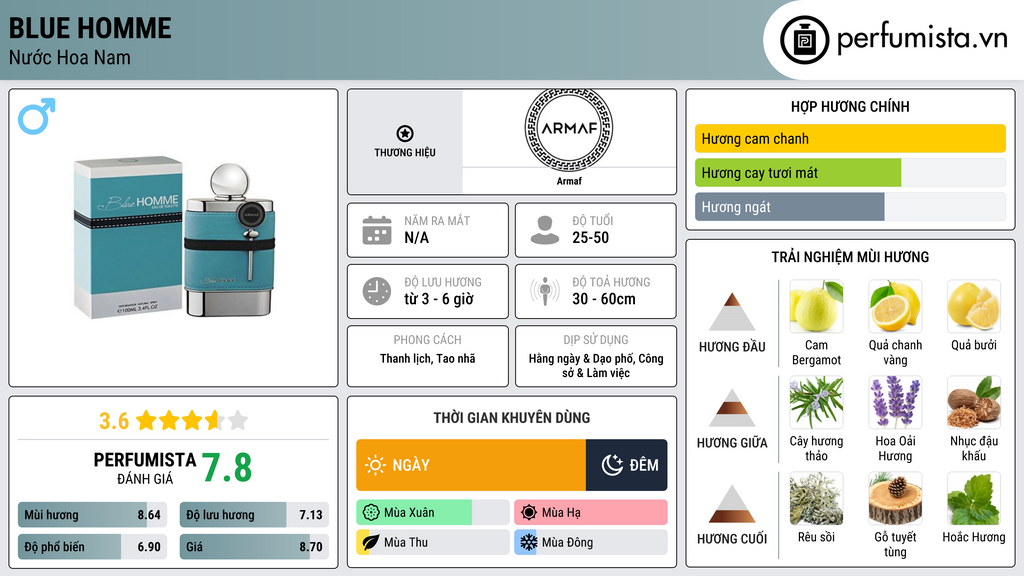The height and width of the screenshot is (576, 1024).
Task: Click the perfumista.vn site name
Action: pos(921,39)
